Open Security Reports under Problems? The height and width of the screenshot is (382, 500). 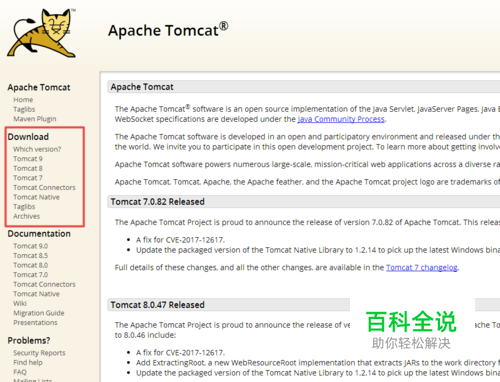tap(39, 353)
